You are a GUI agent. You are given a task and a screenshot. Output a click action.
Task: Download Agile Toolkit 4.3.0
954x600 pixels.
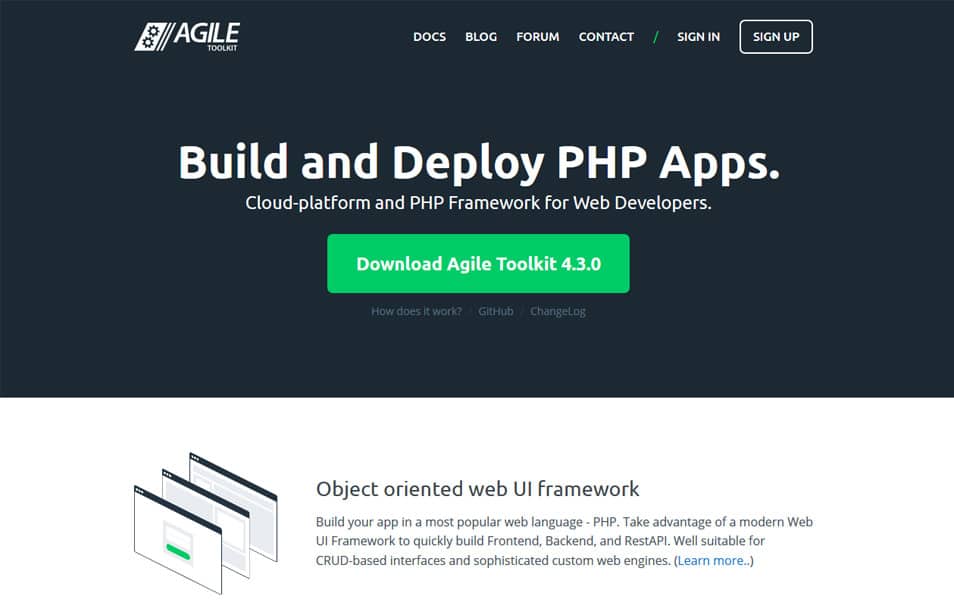(478, 263)
